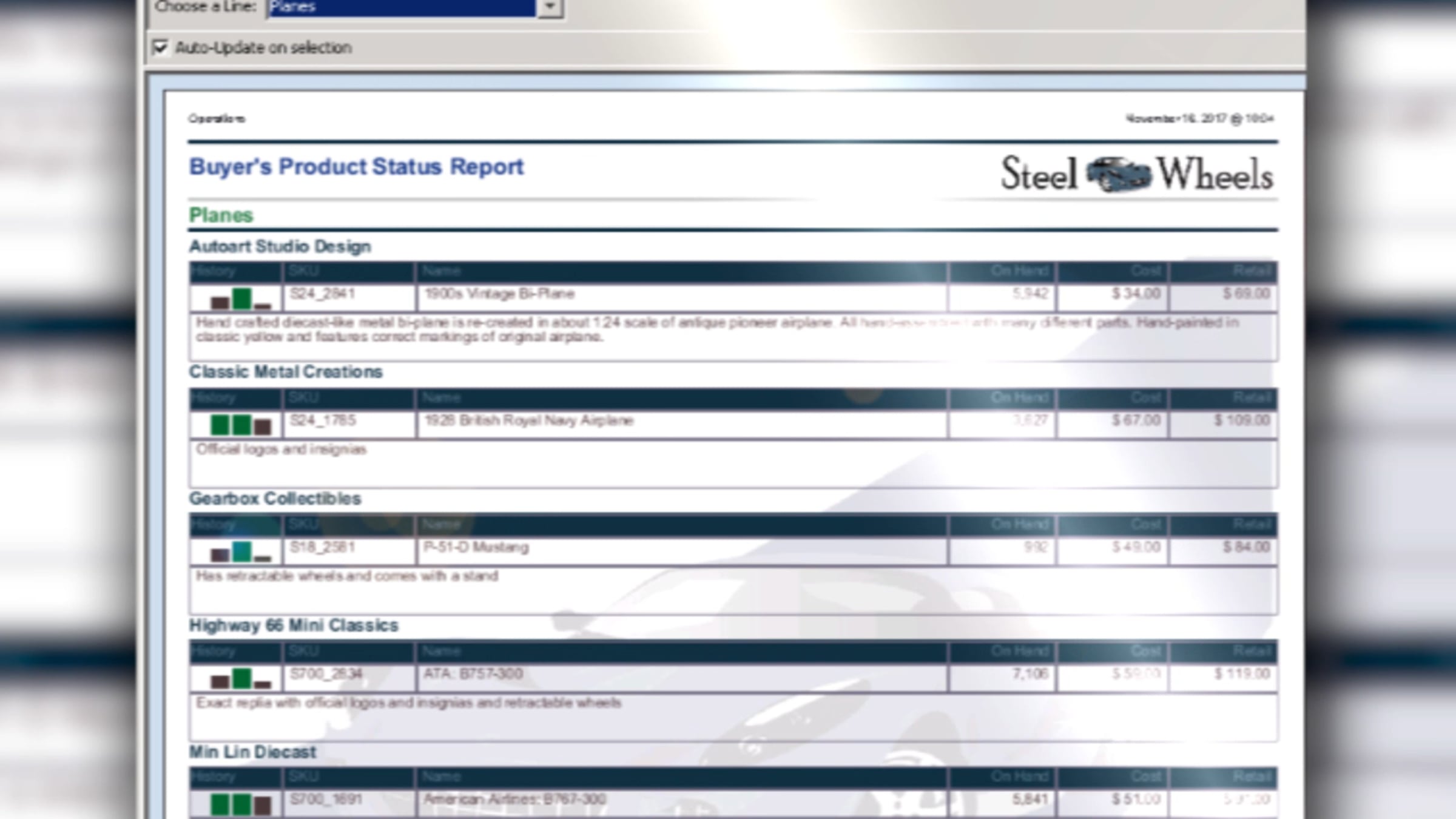Click the cost value $49.00
This screenshot has width=1456, height=819.
click(1136, 548)
